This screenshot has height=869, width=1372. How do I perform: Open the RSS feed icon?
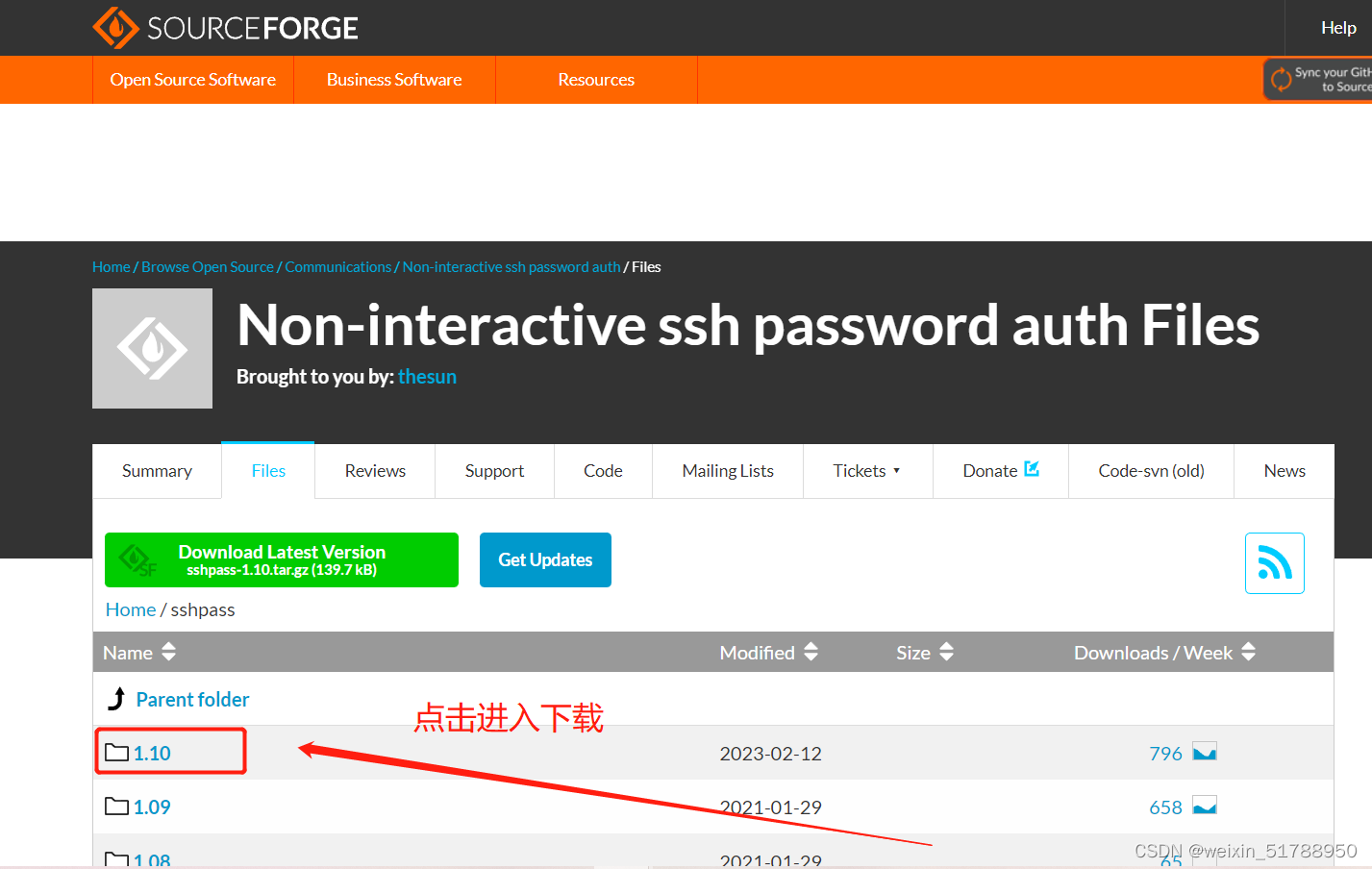(1275, 563)
